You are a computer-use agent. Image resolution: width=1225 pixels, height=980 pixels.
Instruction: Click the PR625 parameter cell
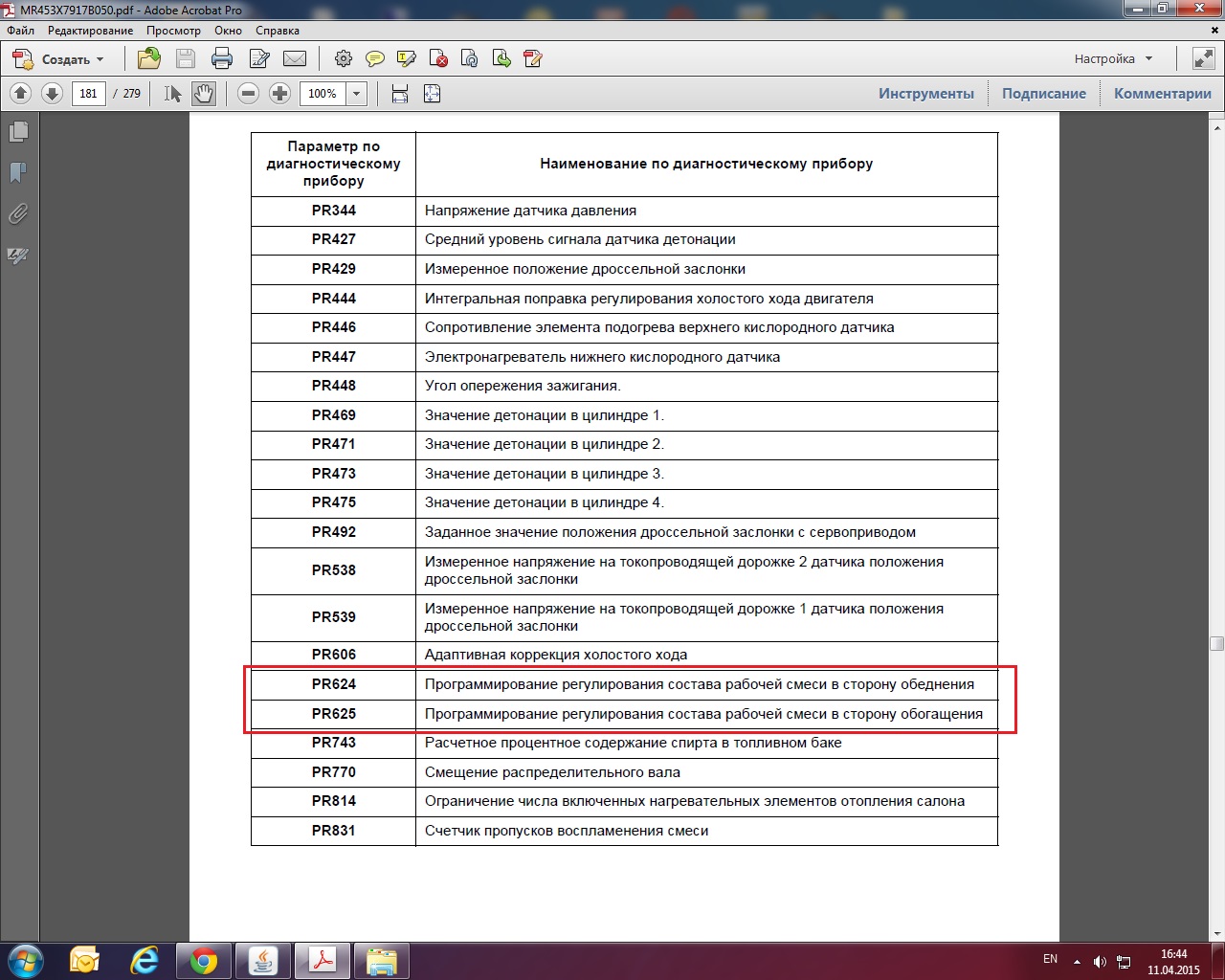click(x=334, y=714)
